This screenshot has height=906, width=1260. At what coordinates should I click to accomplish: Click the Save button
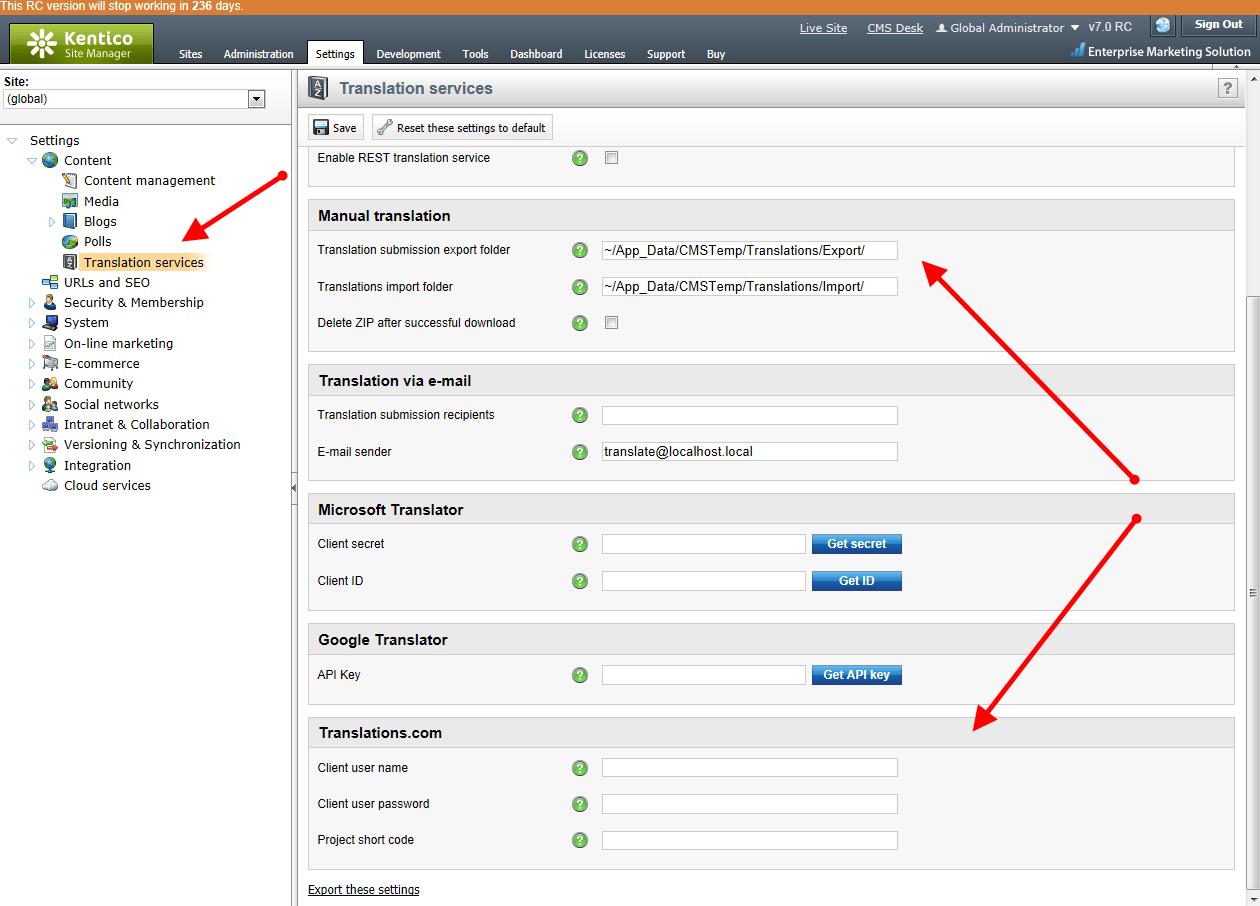tap(335, 127)
